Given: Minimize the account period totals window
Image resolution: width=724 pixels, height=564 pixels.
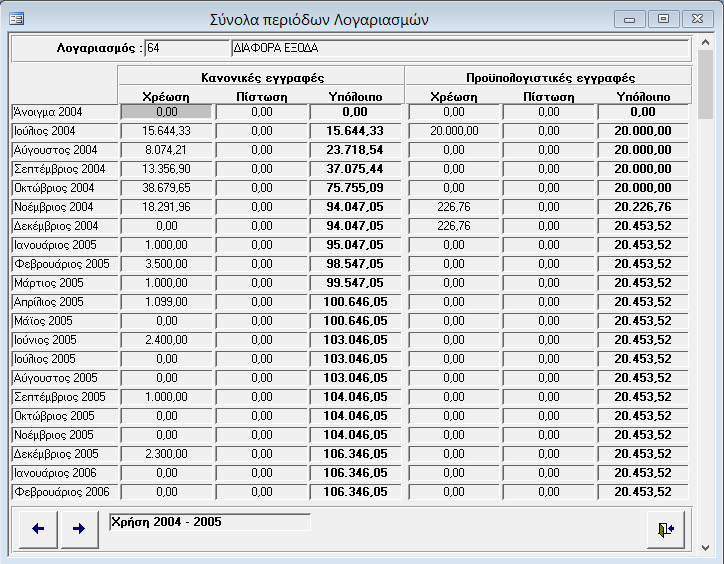Looking at the screenshot, I should tap(628, 19).
